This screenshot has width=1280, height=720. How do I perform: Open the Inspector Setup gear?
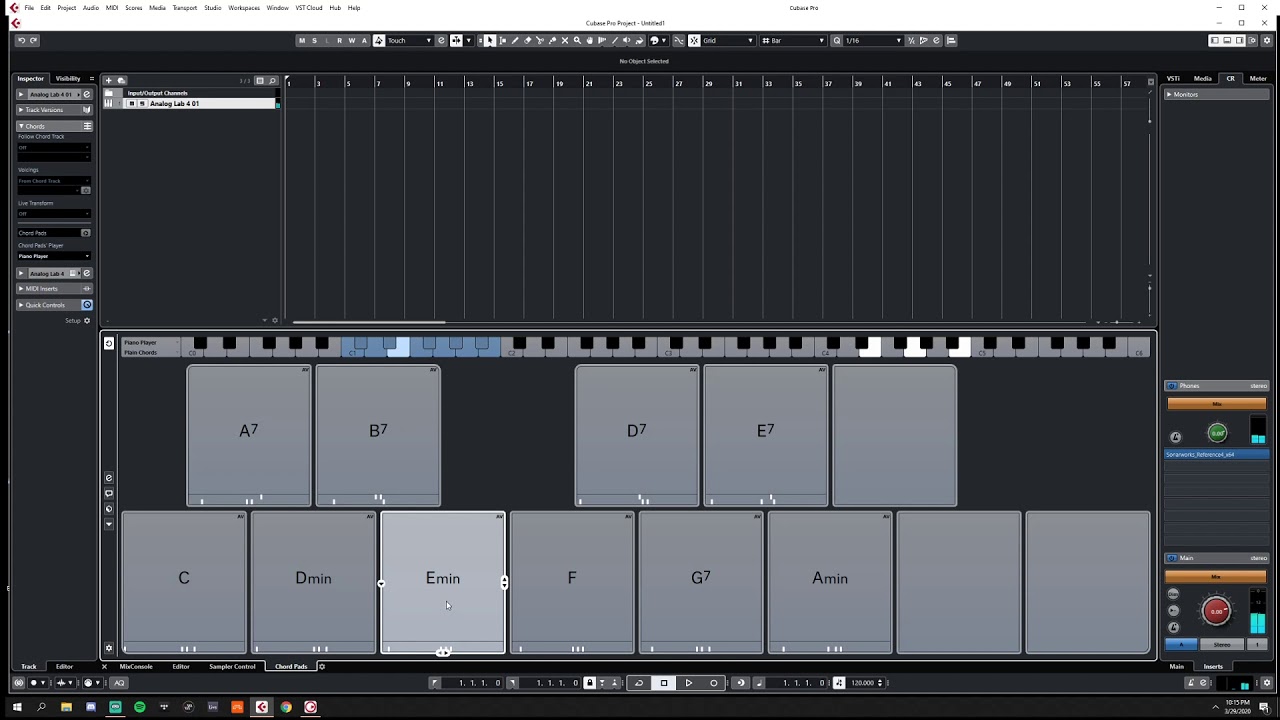click(87, 320)
